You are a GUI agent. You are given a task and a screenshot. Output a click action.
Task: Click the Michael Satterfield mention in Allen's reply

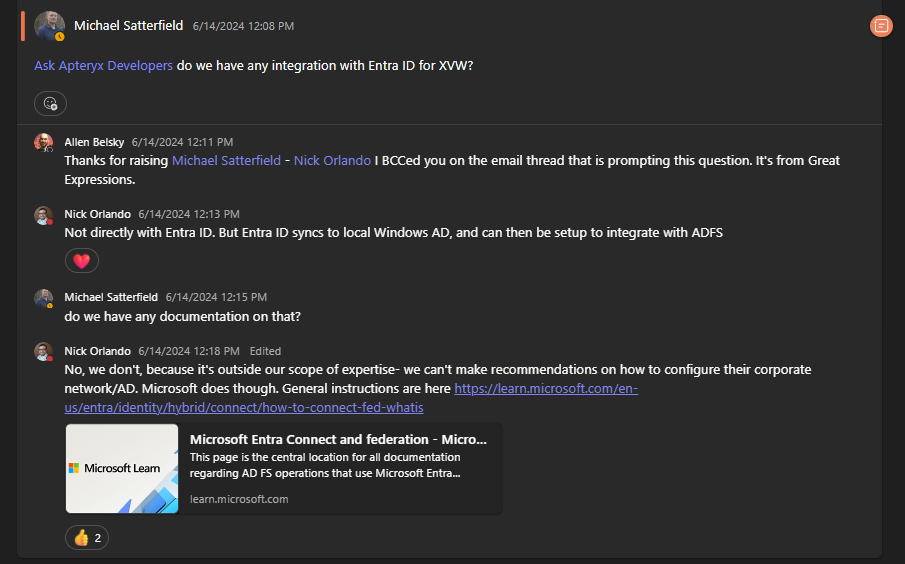(x=226, y=160)
